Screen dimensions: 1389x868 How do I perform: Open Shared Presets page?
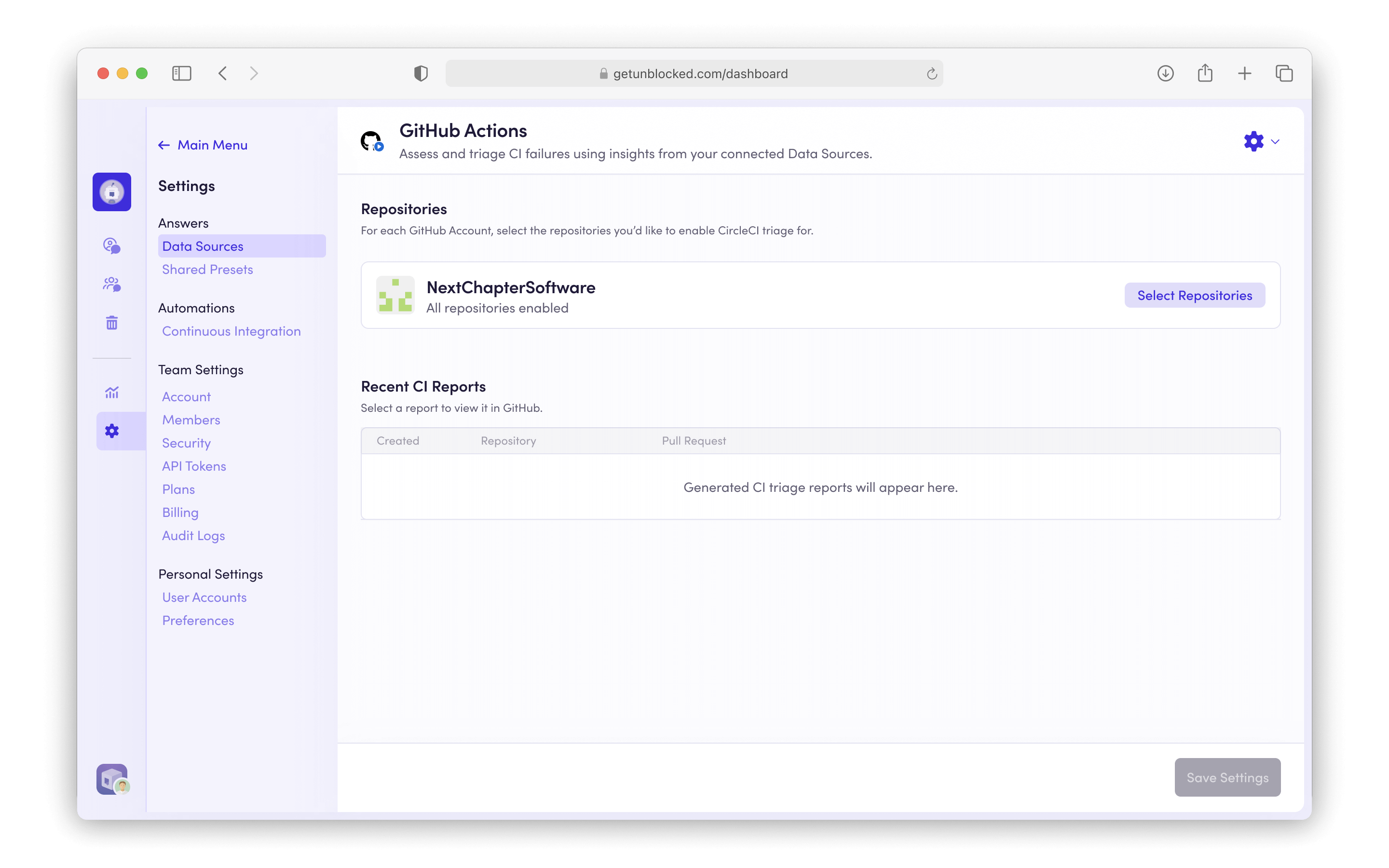pos(207,269)
